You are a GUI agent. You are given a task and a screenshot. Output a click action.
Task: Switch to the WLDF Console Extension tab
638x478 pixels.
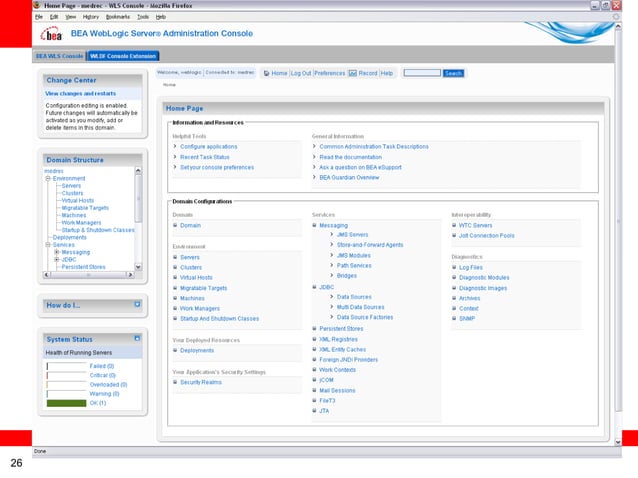[x=122, y=56]
